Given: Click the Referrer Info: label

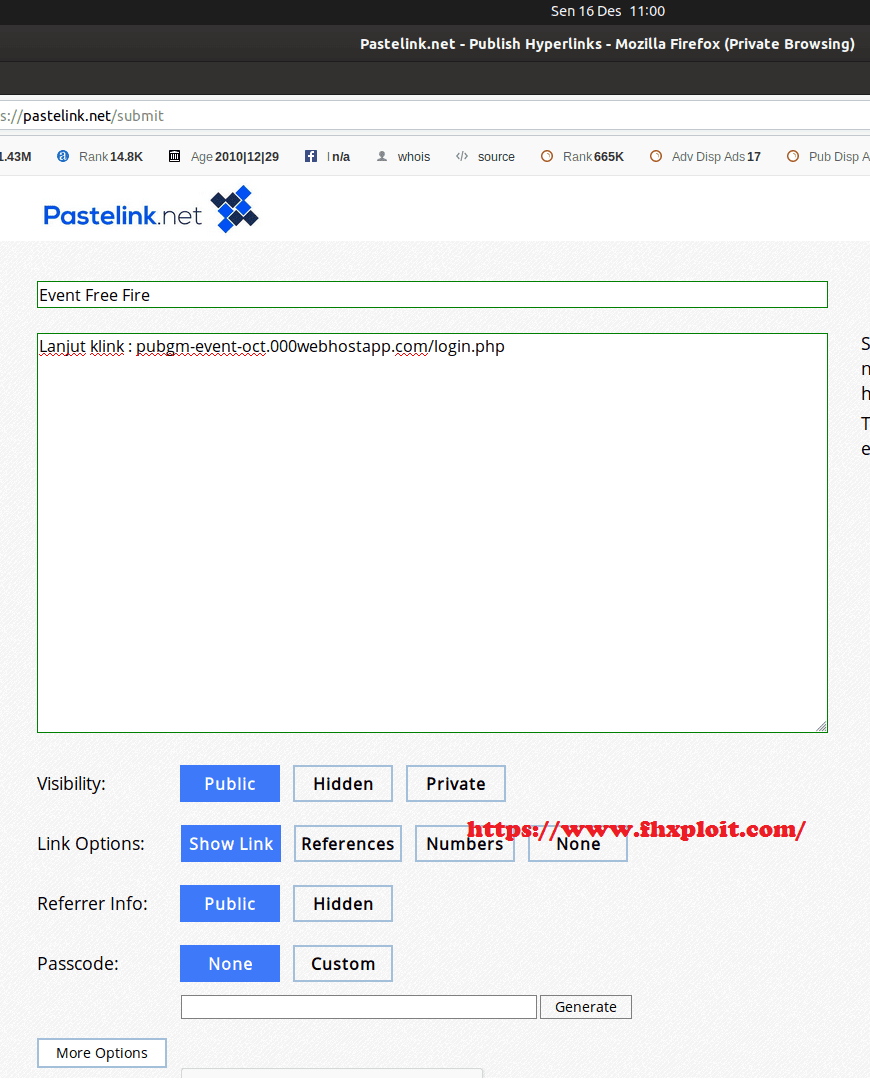Looking at the screenshot, I should click(92, 904).
